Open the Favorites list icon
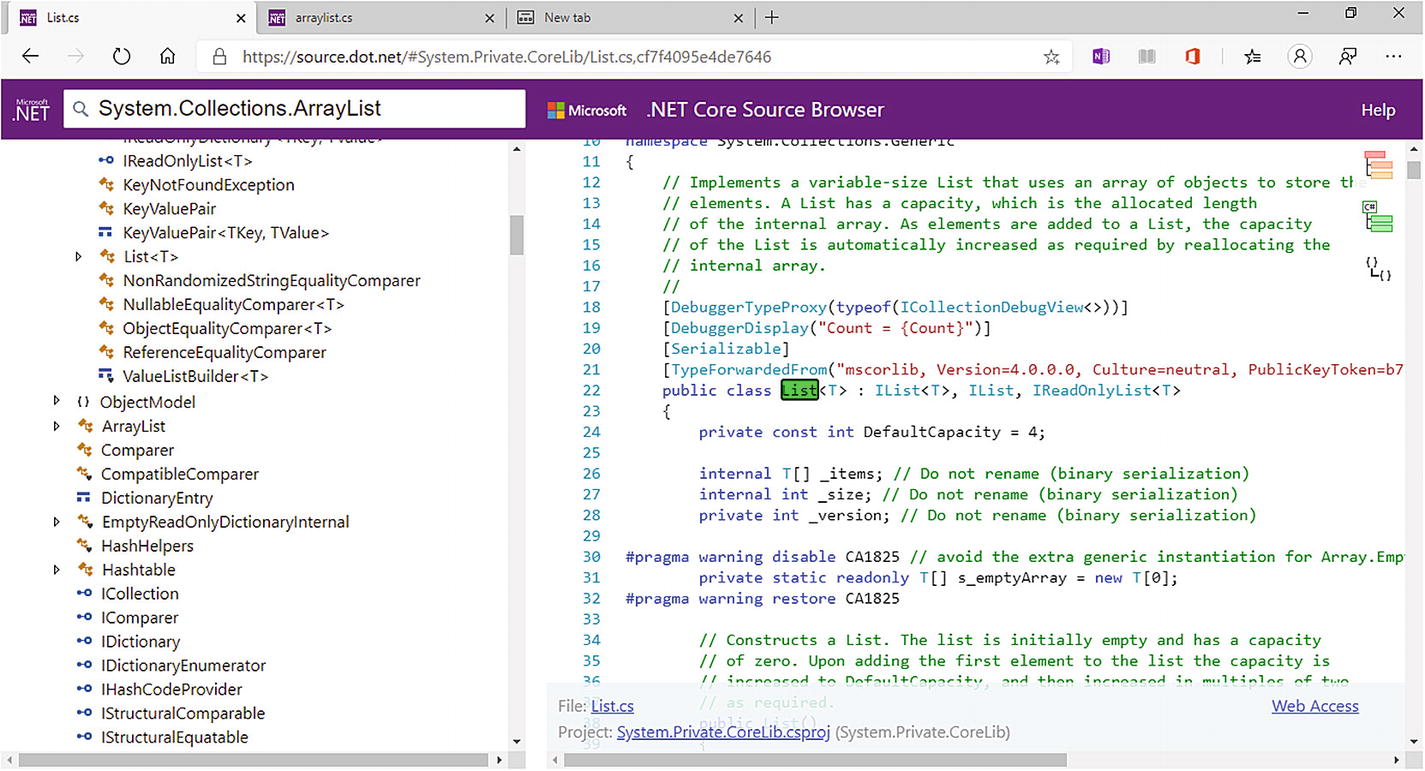 click(x=1252, y=57)
